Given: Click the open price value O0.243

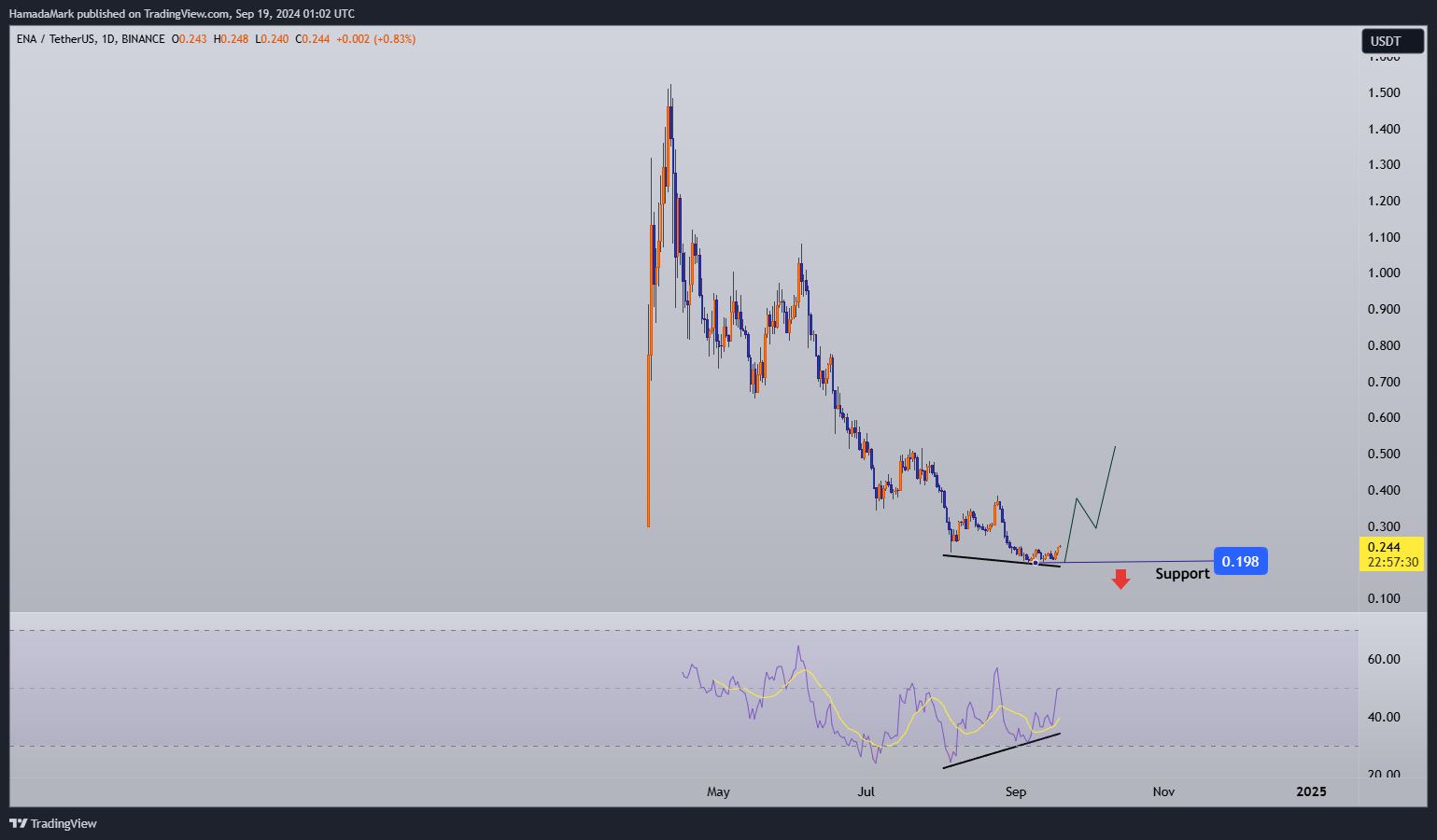Looking at the screenshot, I should coord(190,39).
